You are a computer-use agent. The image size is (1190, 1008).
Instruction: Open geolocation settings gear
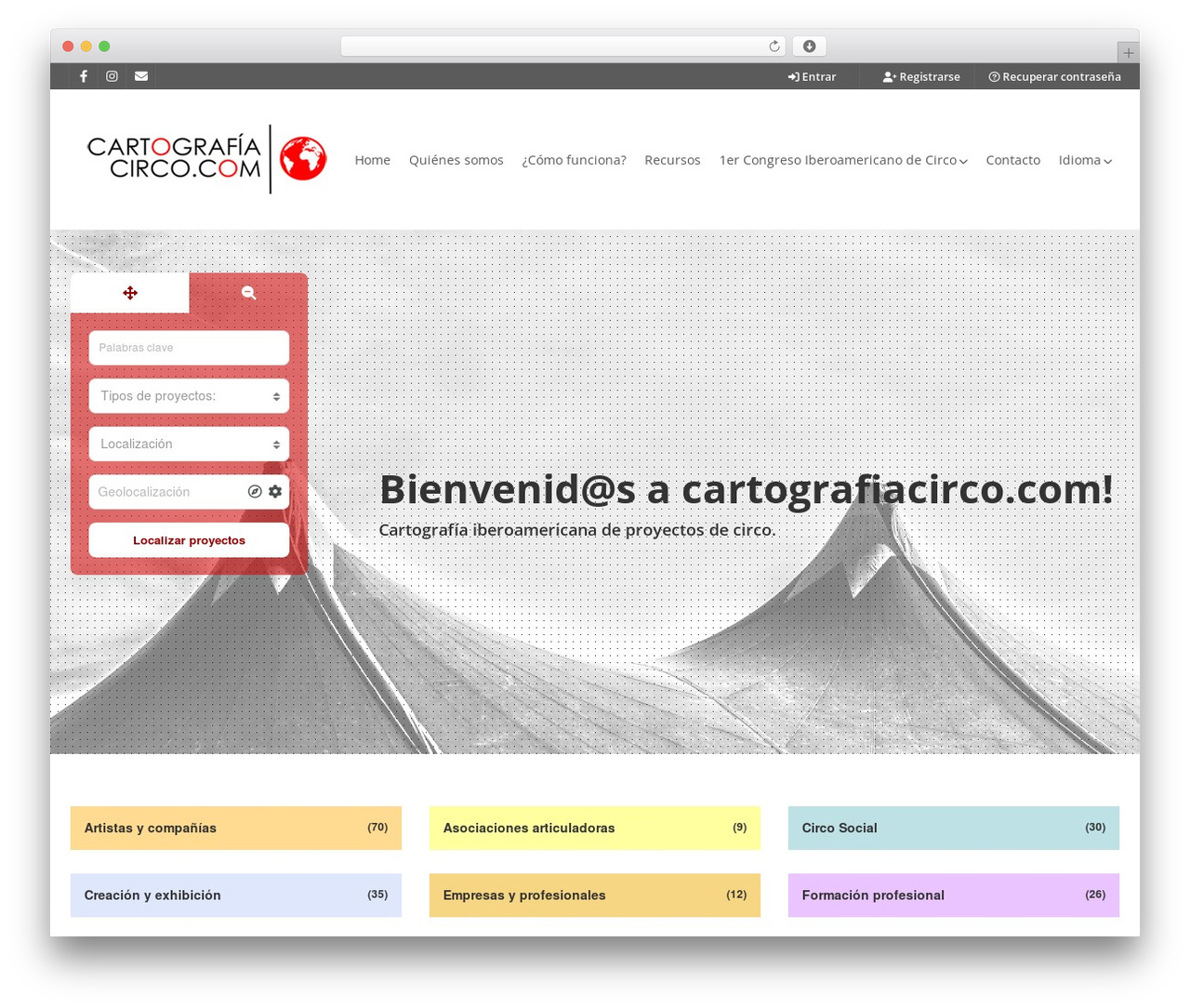pyautogui.click(x=275, y=492)
